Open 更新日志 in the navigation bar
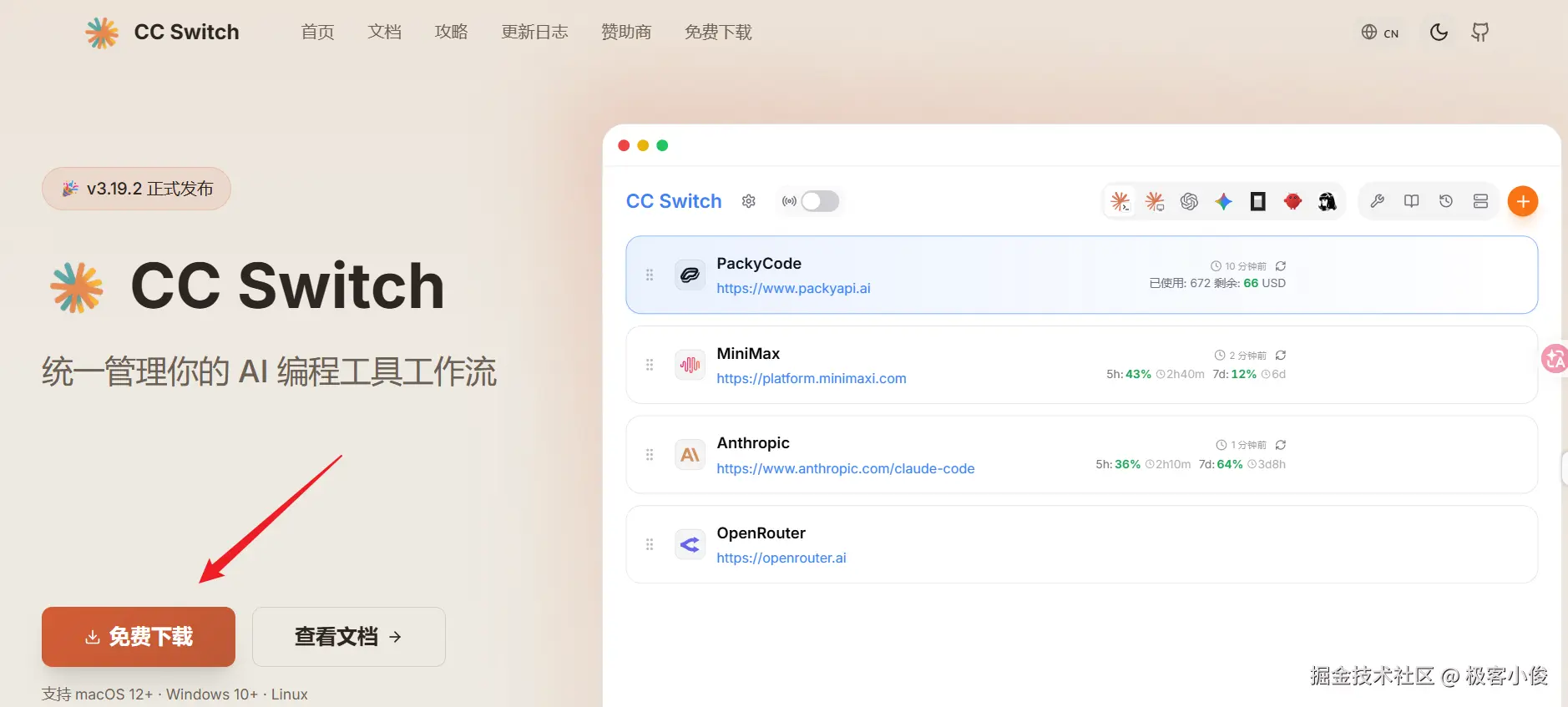 (535, 33)
